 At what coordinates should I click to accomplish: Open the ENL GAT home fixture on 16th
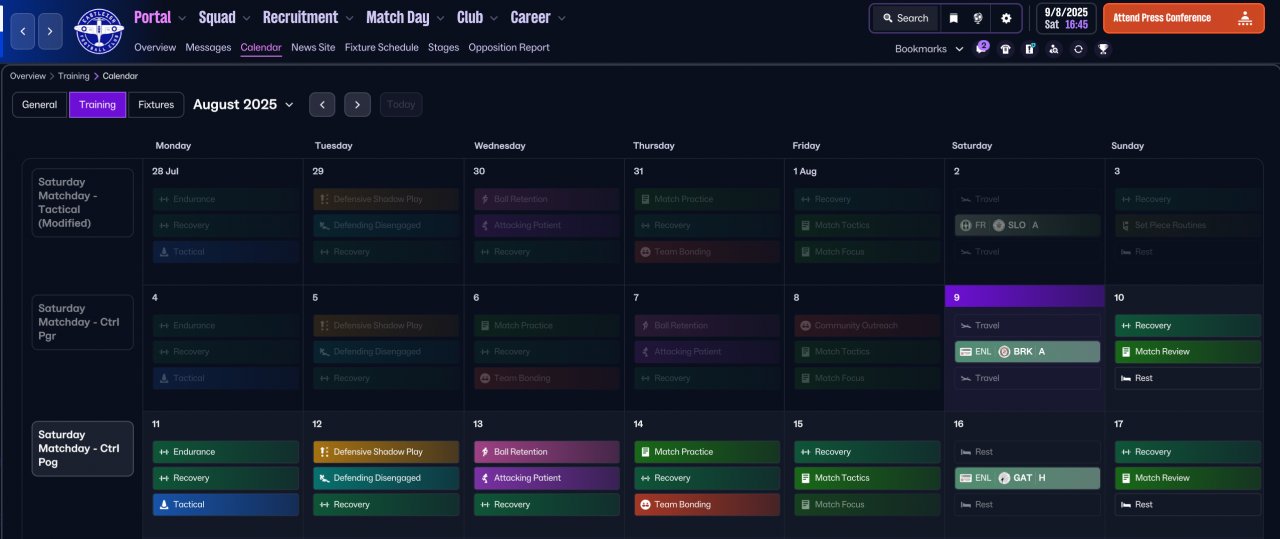tap(1027, 478)
